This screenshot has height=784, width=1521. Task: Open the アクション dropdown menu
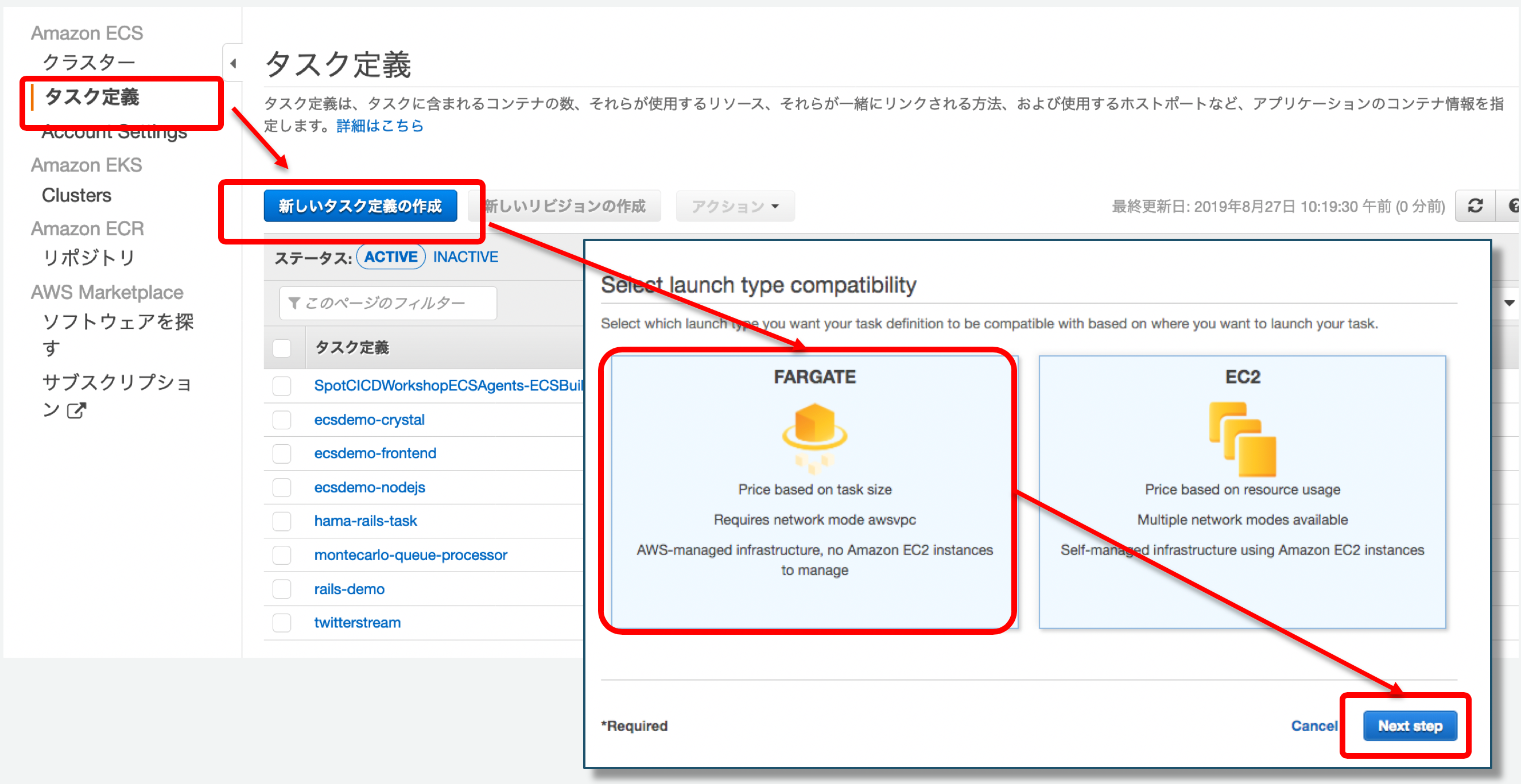point(735,206)
